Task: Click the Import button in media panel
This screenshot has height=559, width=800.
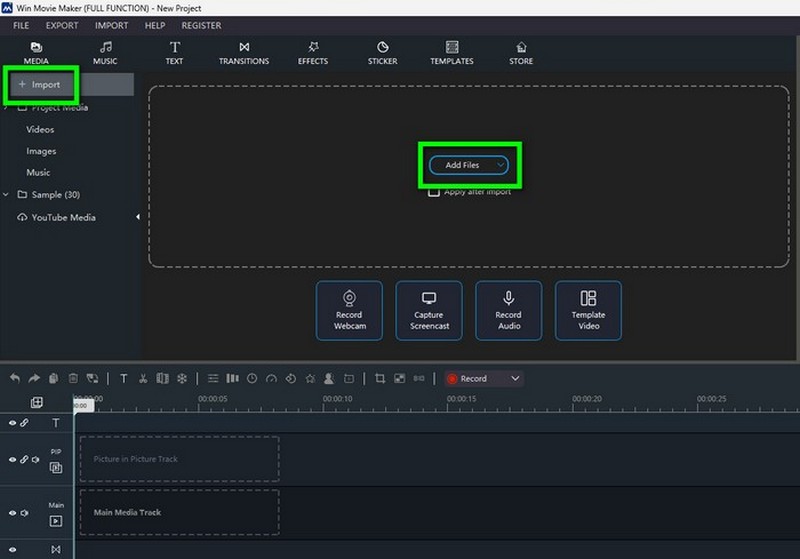Action: click(40, 85)
